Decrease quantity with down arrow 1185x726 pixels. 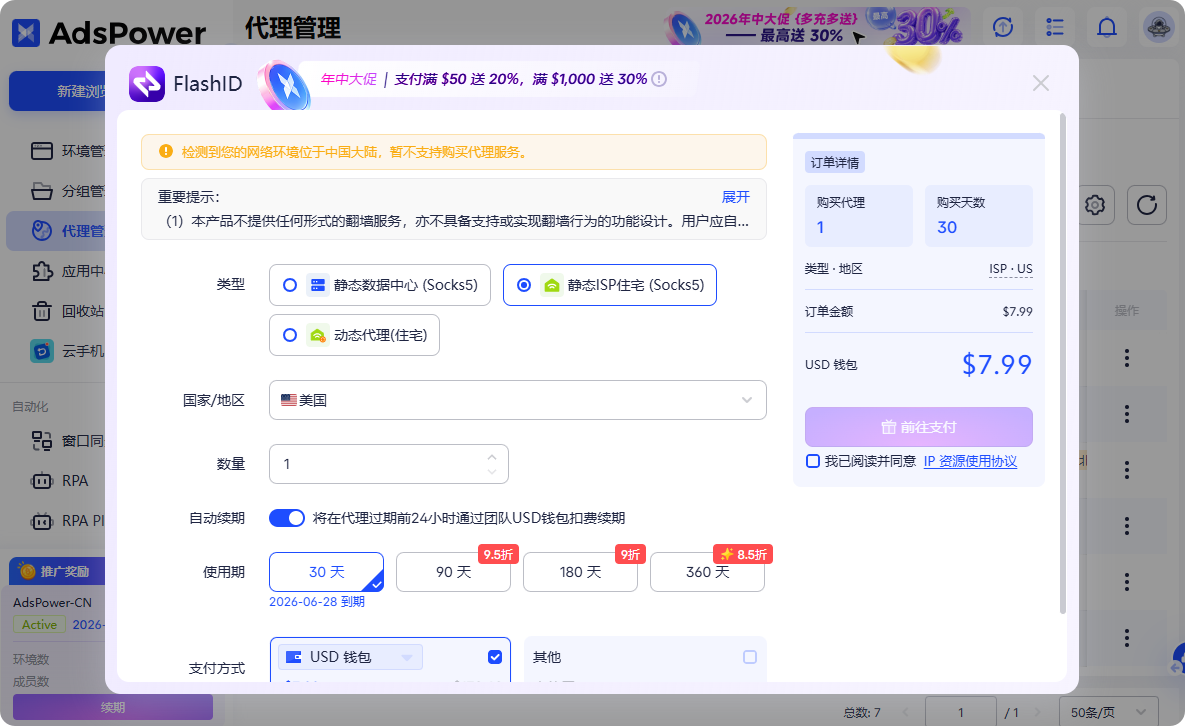pos(492,471)
